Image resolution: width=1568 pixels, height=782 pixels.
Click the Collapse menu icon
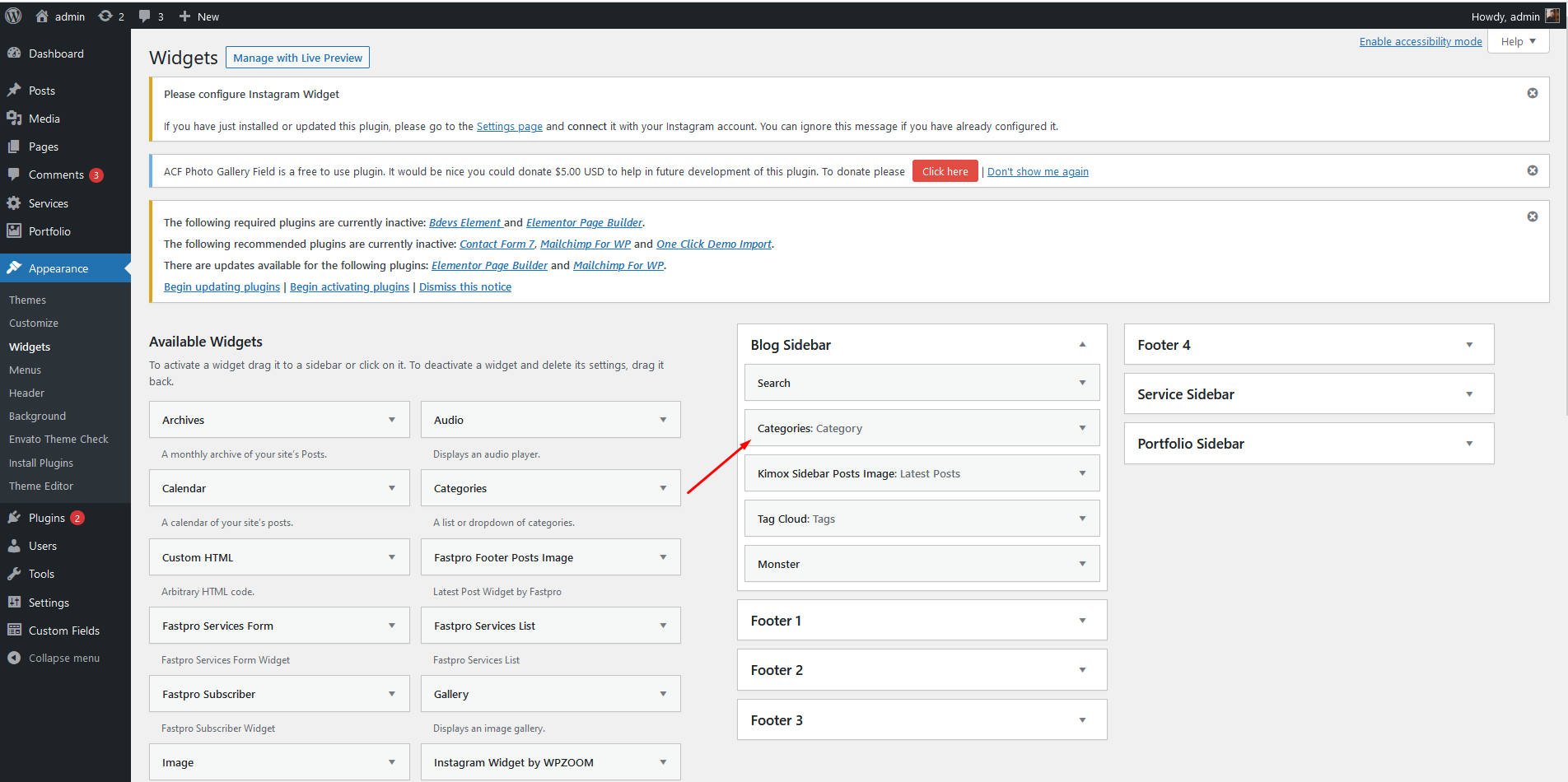[14, 658]
